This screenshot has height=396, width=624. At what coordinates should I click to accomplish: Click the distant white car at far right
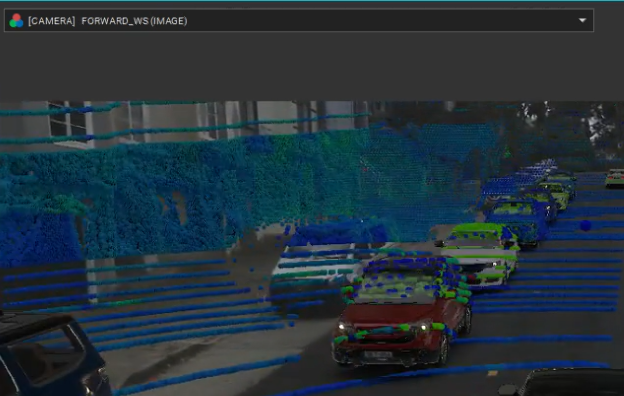[614, 178]
